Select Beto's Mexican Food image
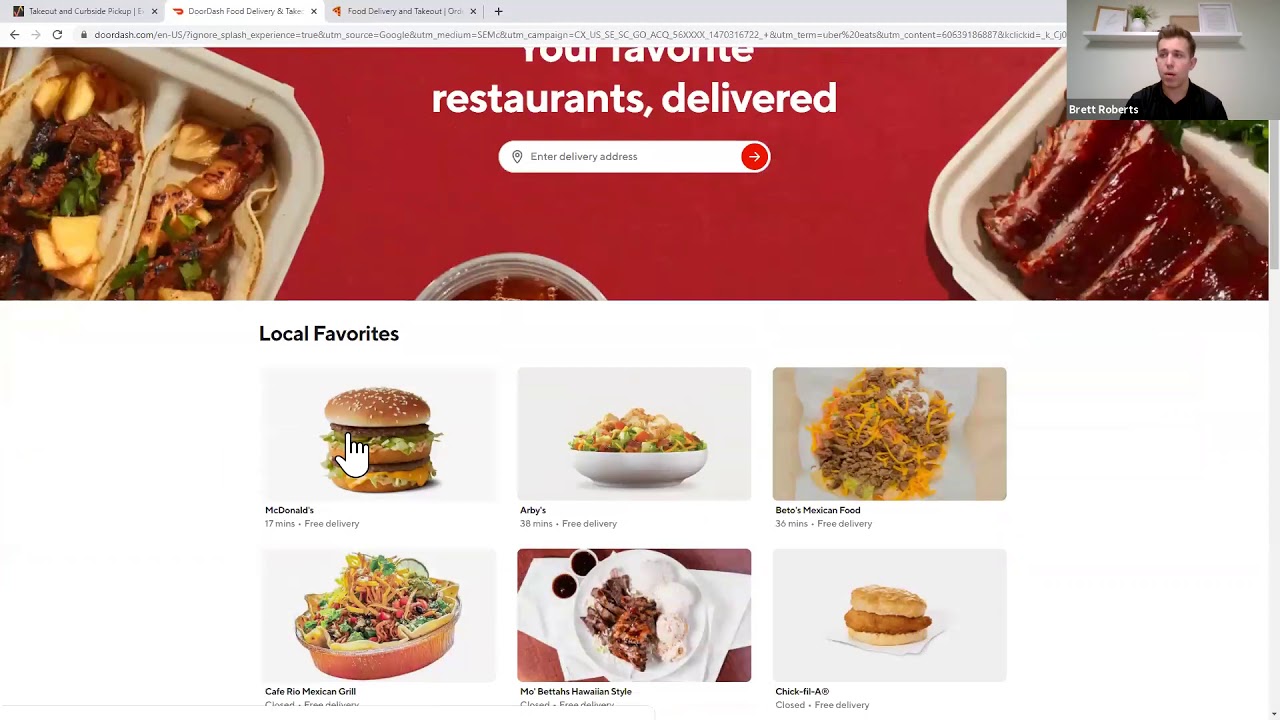1280x720 pixels. coord(889,434)
